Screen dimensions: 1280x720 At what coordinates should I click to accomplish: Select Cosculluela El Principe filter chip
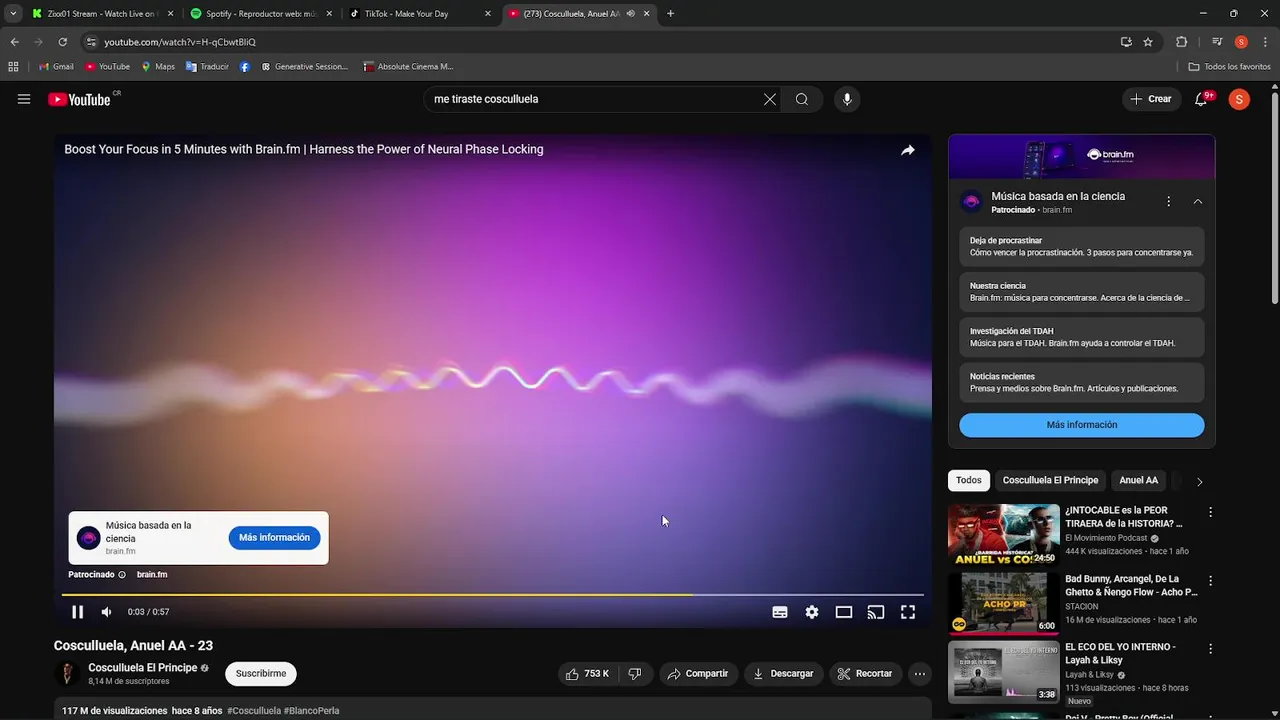1050,480
